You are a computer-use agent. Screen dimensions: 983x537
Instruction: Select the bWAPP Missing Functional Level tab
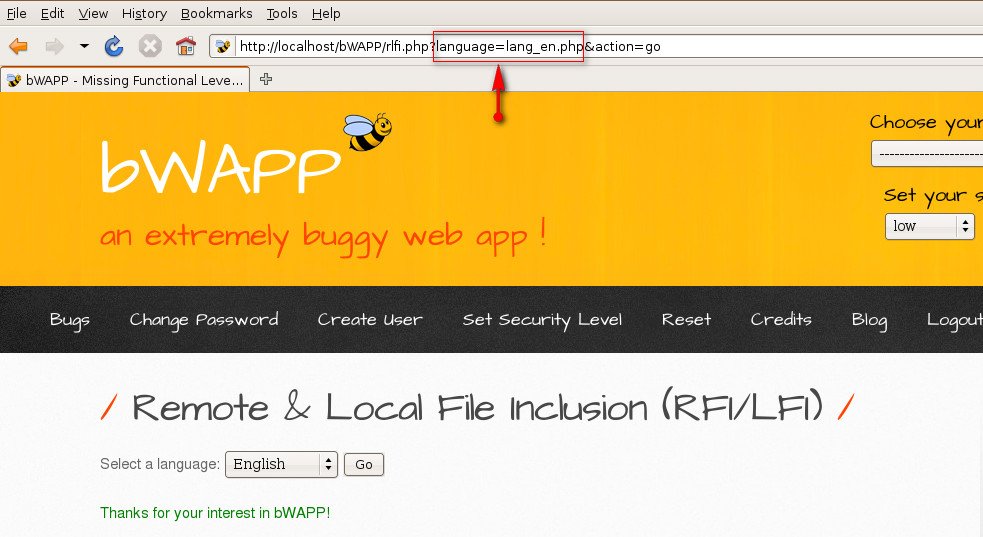125,80
